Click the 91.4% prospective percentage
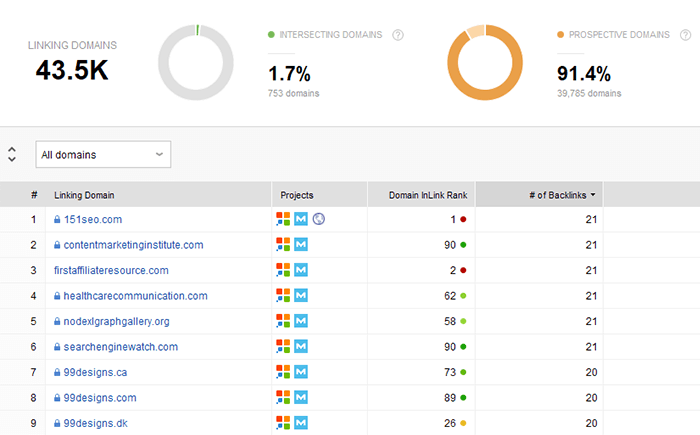 [584, 73]
